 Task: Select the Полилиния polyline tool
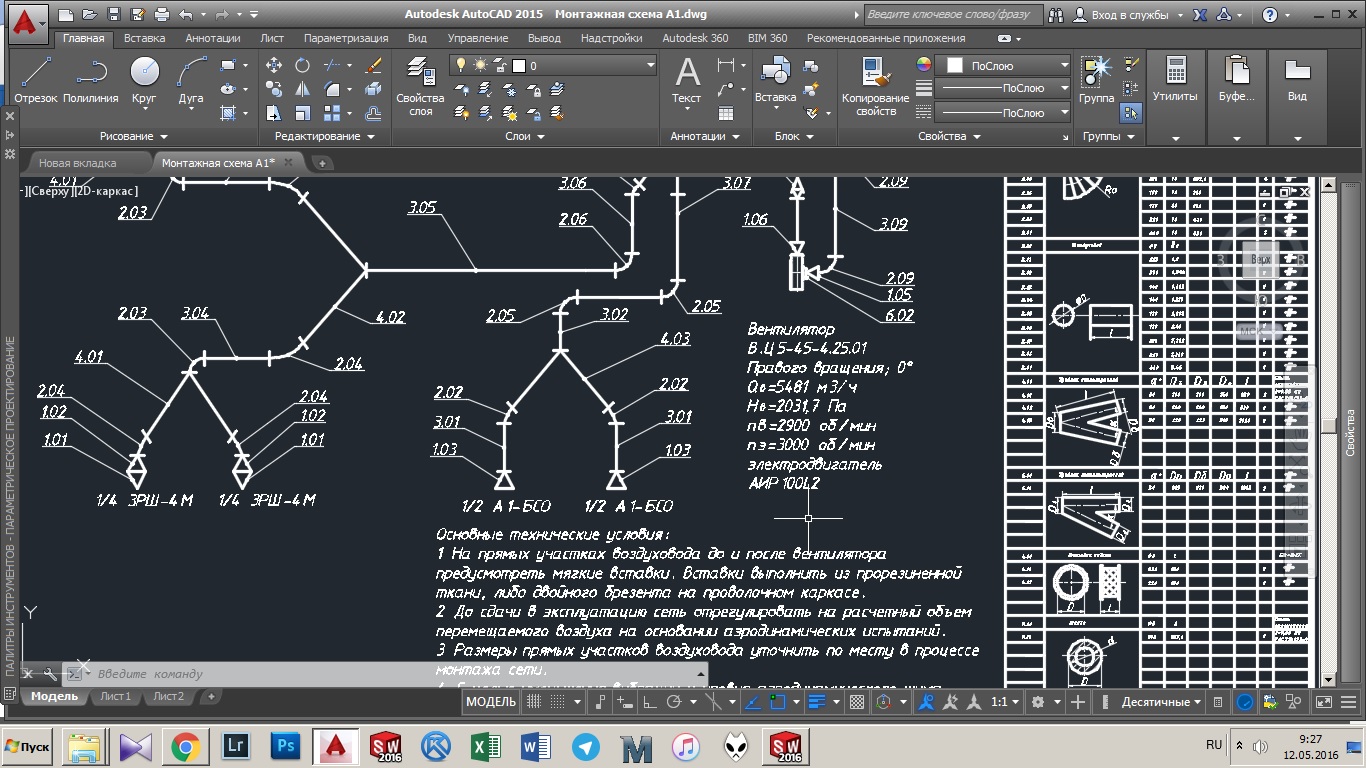(91, 80)
